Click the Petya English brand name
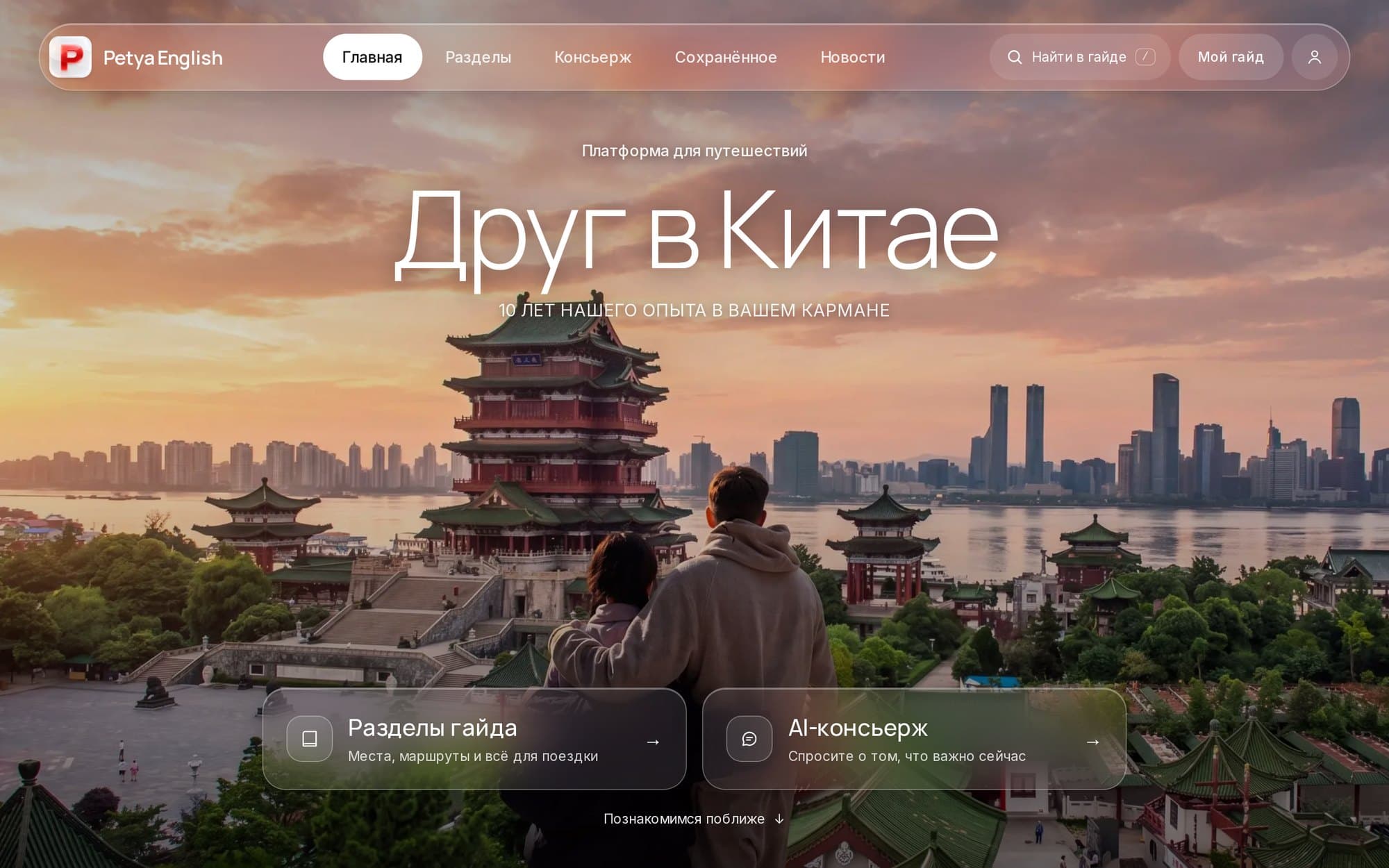The height and width of the screenshot is (868, 1389). (163, 58)
